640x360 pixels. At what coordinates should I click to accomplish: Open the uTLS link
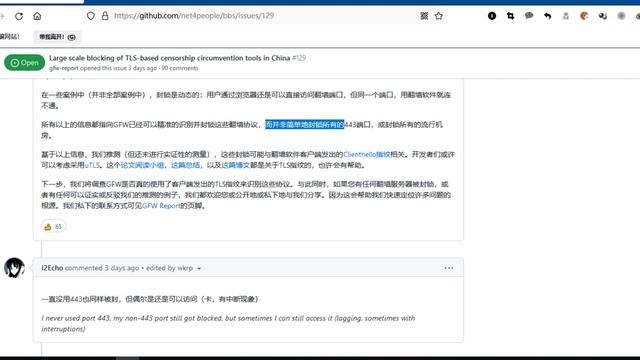92,165
